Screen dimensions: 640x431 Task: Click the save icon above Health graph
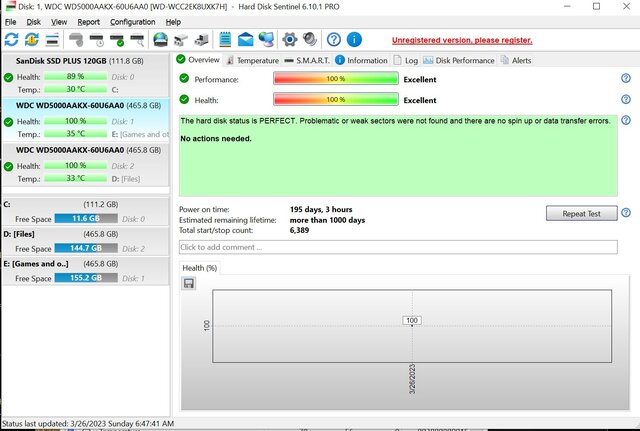[x=188, y=284]
